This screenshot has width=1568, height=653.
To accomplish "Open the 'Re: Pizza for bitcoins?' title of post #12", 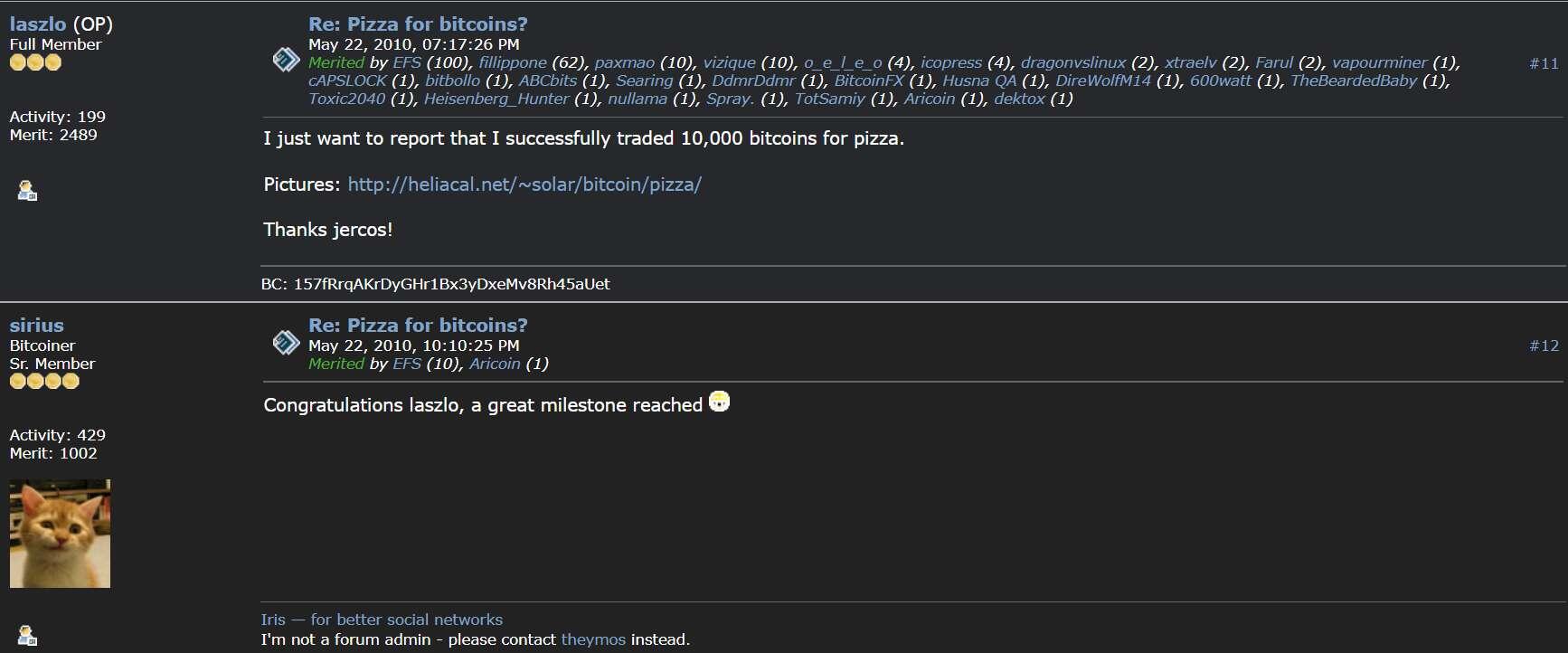I will click(418, 326).
